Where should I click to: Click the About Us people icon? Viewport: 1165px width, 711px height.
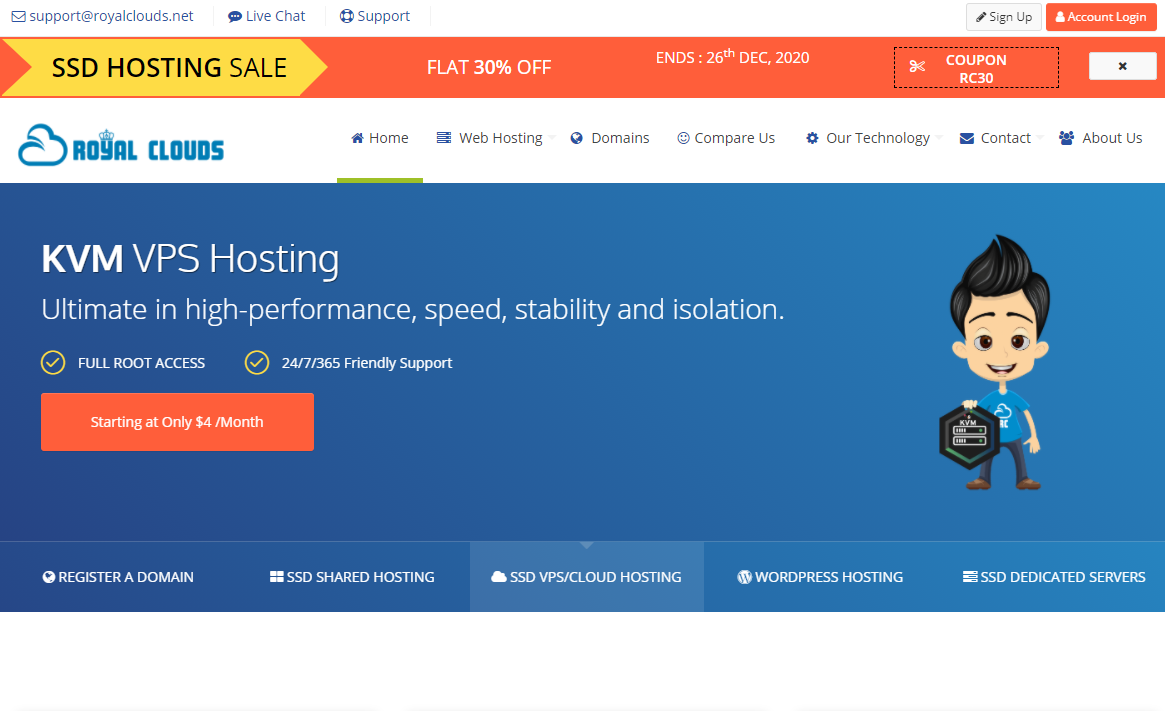tap(1066, 138)
